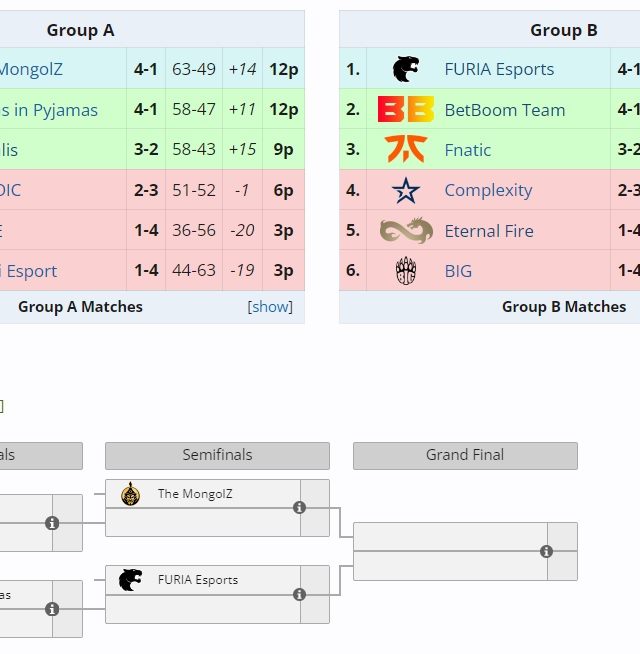
Task: Click the Complexity star logo
Action: [406, 190]
